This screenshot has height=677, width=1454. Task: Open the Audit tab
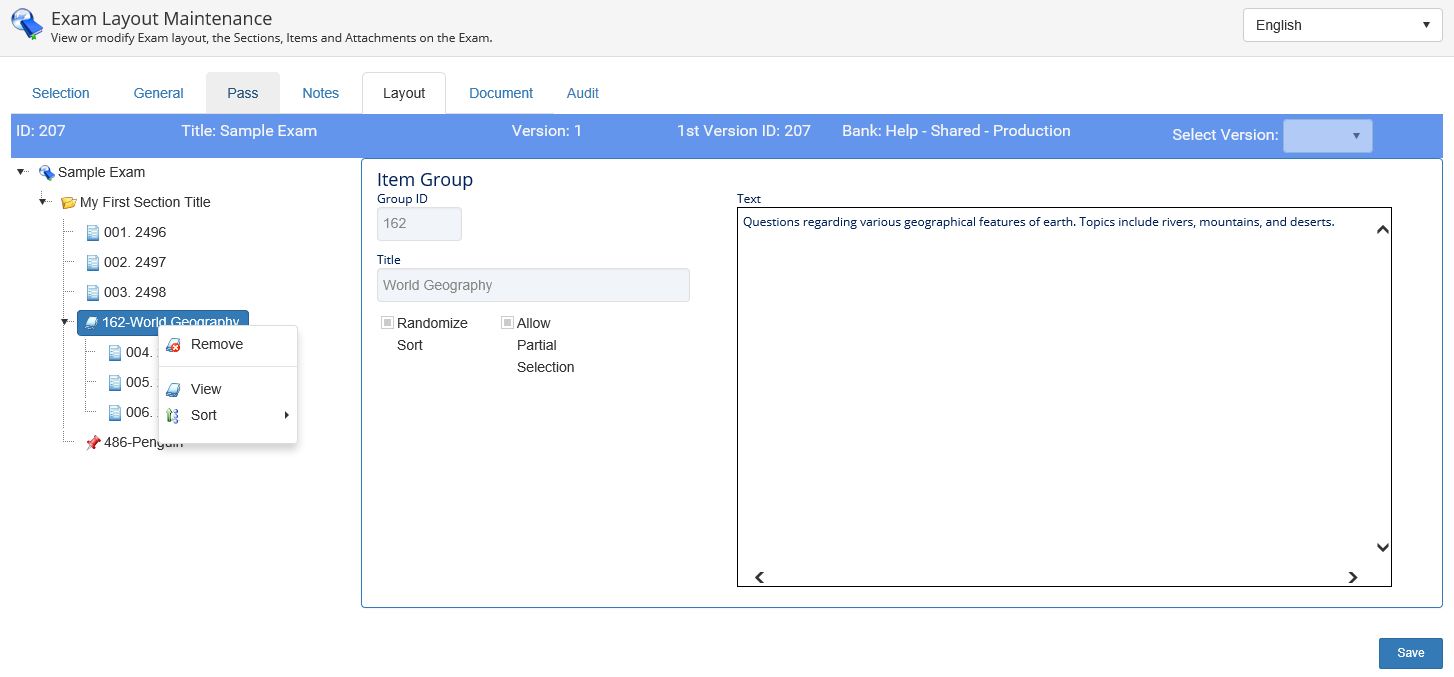(582, 93)
